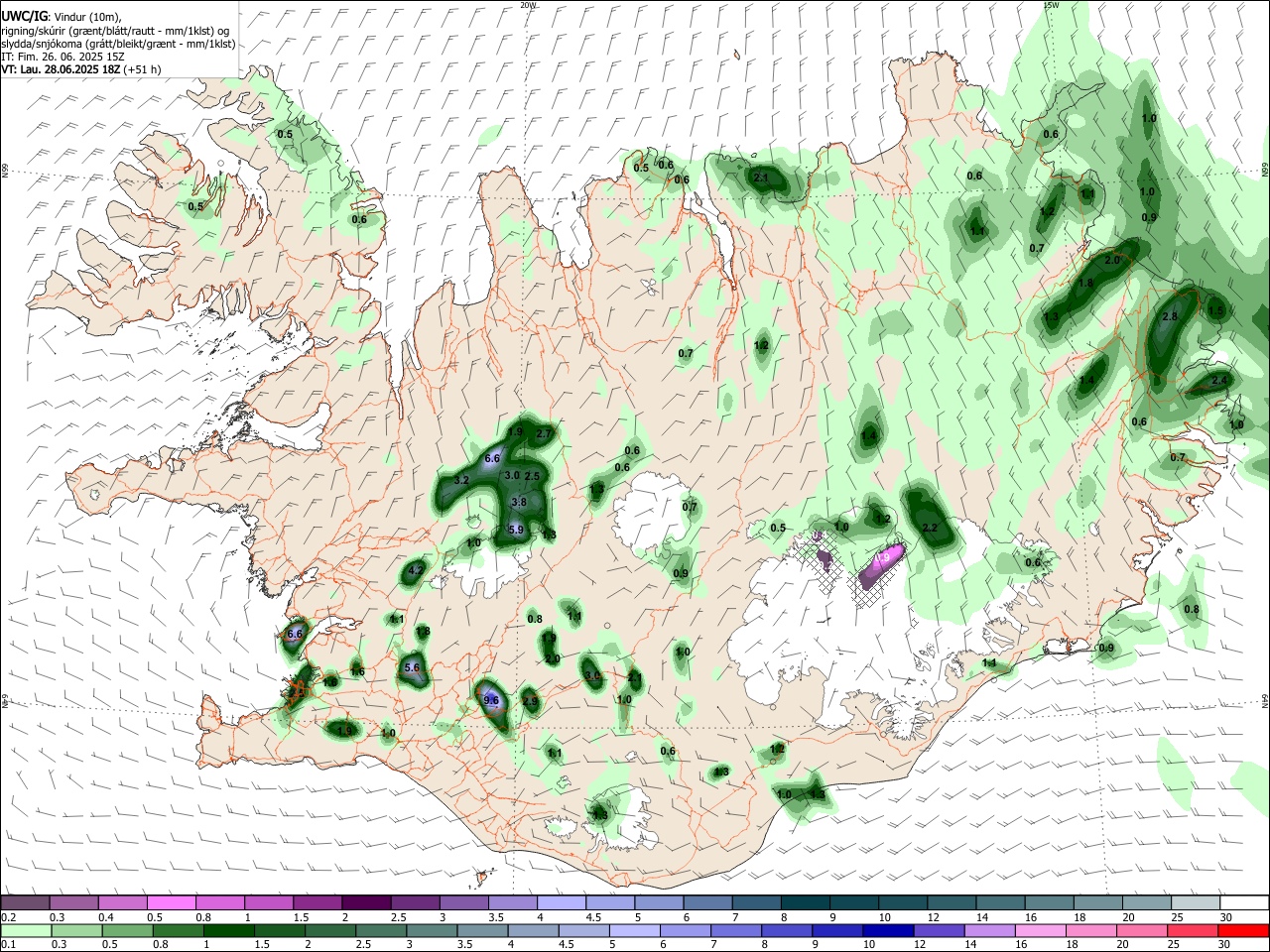Click the 5.9 precipitation value
1270x952 pixels.
pos(515,531)
